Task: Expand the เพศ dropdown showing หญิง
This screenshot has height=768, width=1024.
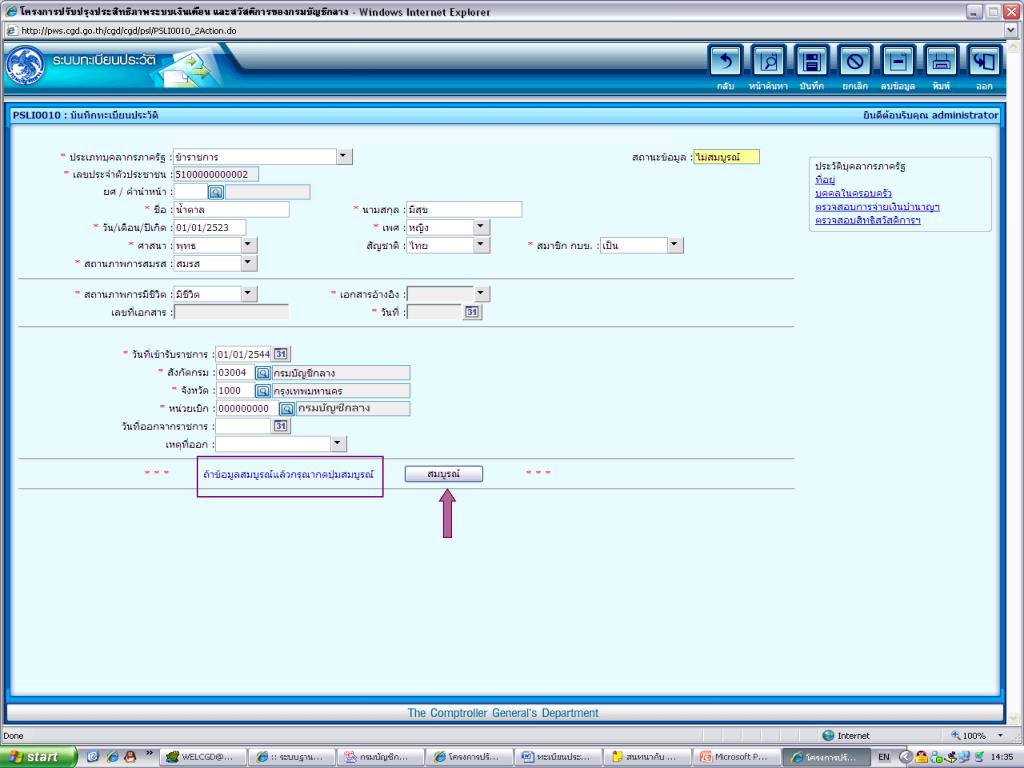Action: point(481,227)
